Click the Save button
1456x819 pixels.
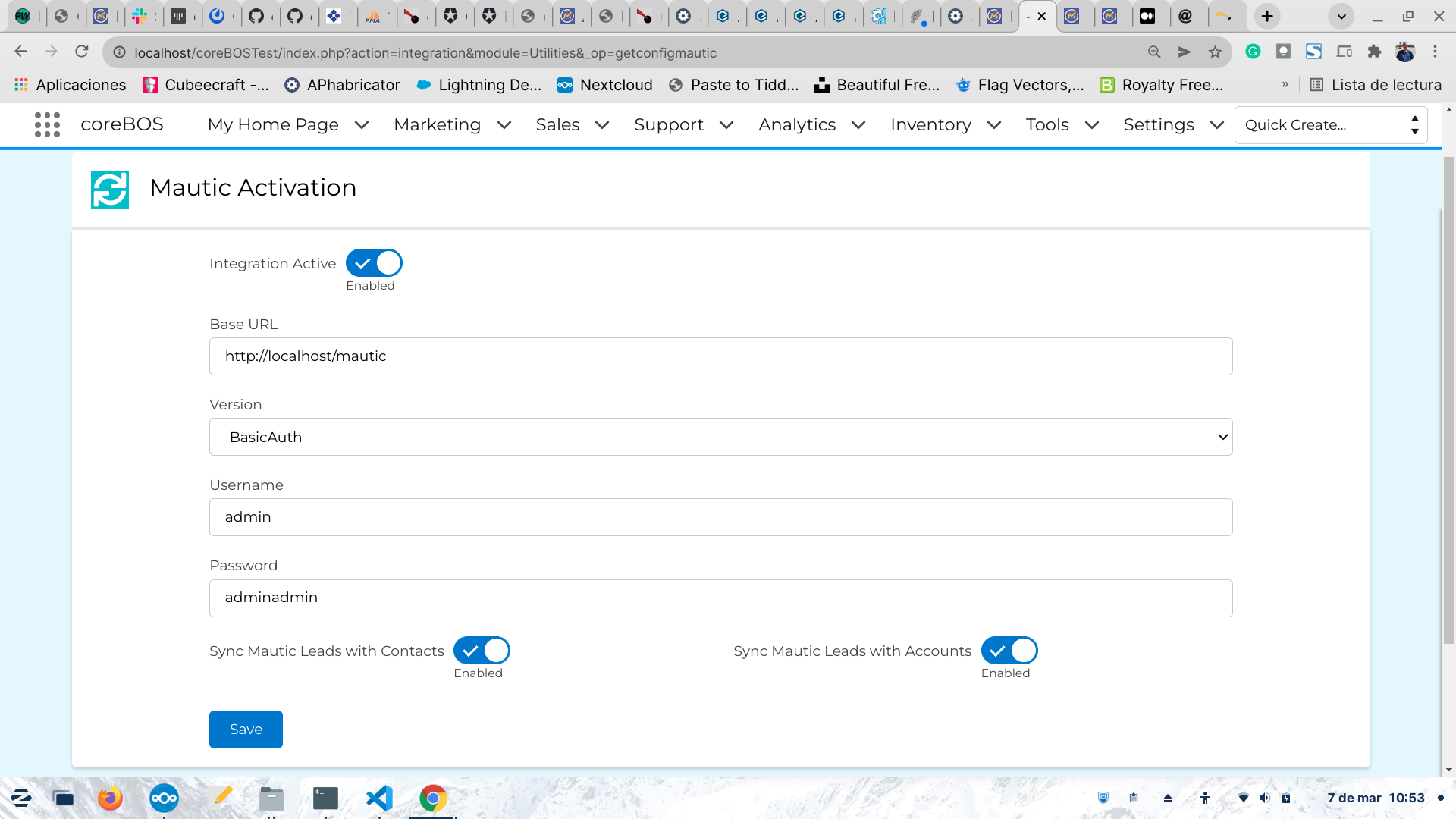pos(246,729)
